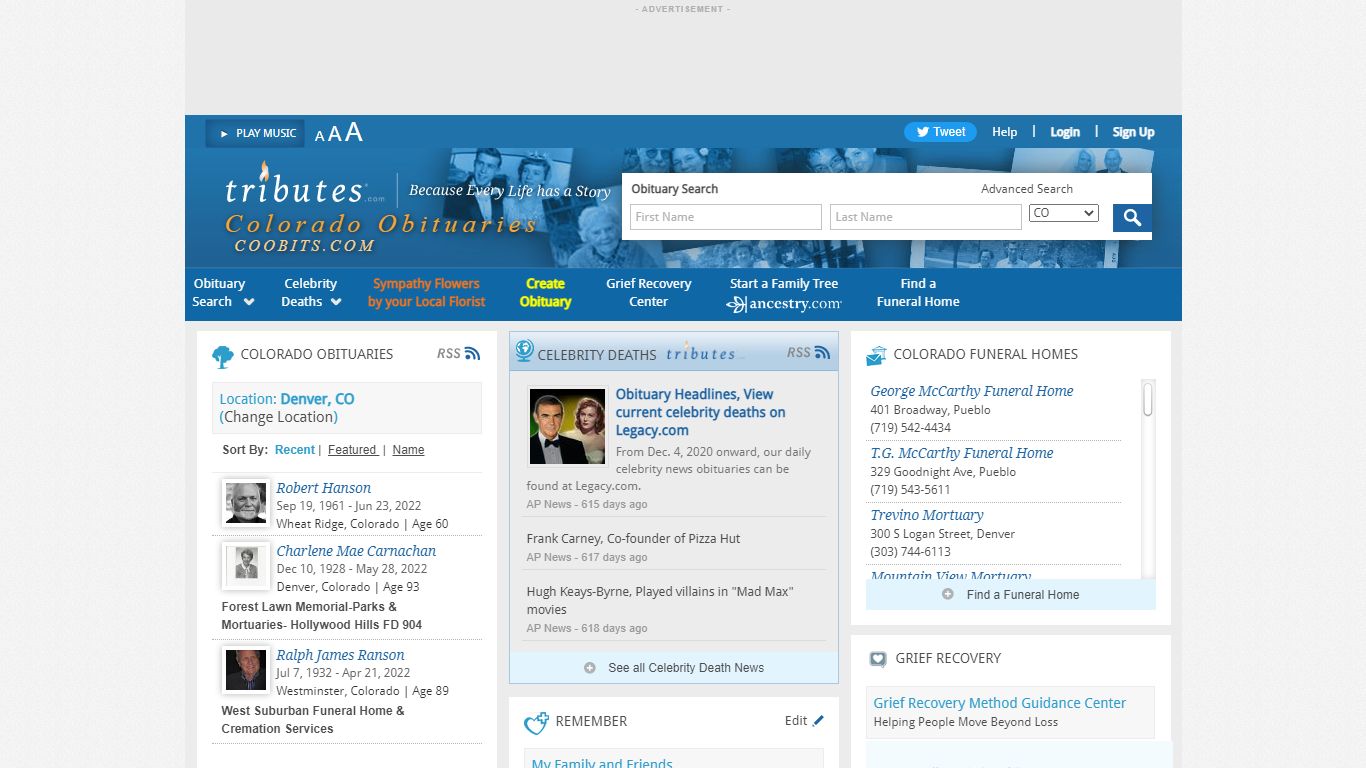Click the globe icon beside Celebrity Deaths
Image resolution: width=1366 pixels, height=768 pixels.
[x=524, y=351]
